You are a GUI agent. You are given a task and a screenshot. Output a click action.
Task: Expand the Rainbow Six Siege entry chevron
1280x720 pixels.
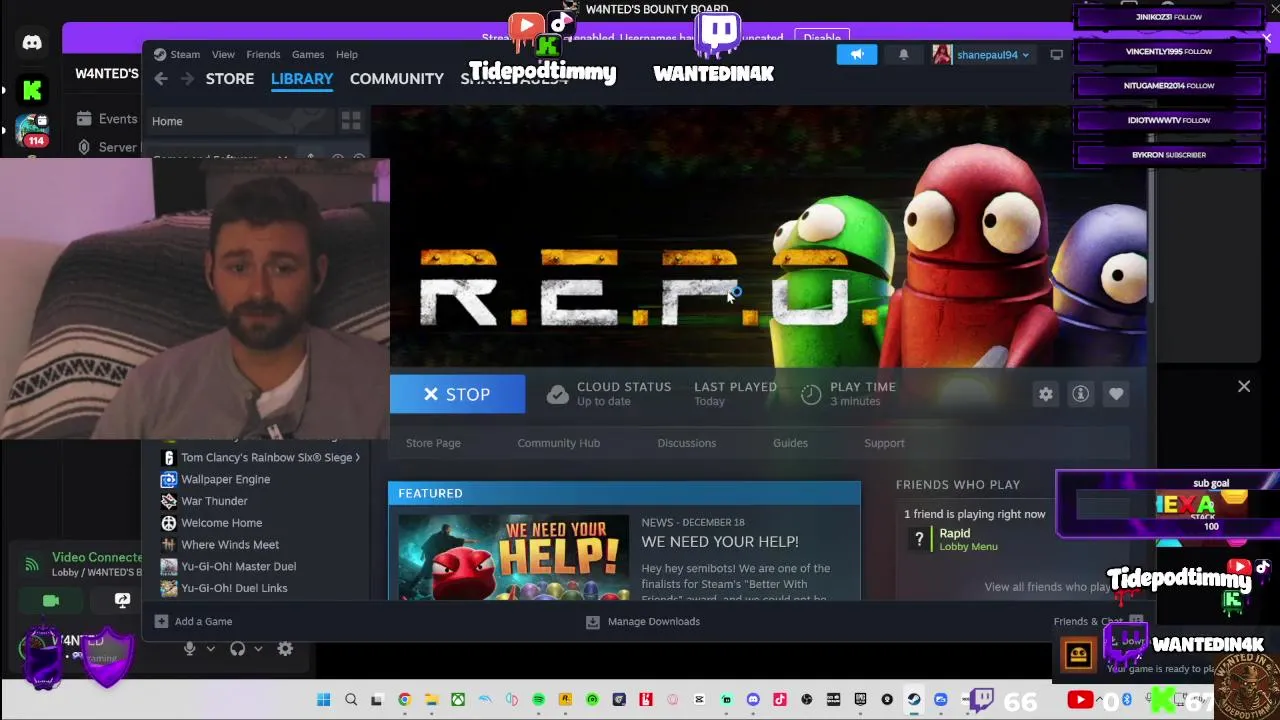pos(357,458)
